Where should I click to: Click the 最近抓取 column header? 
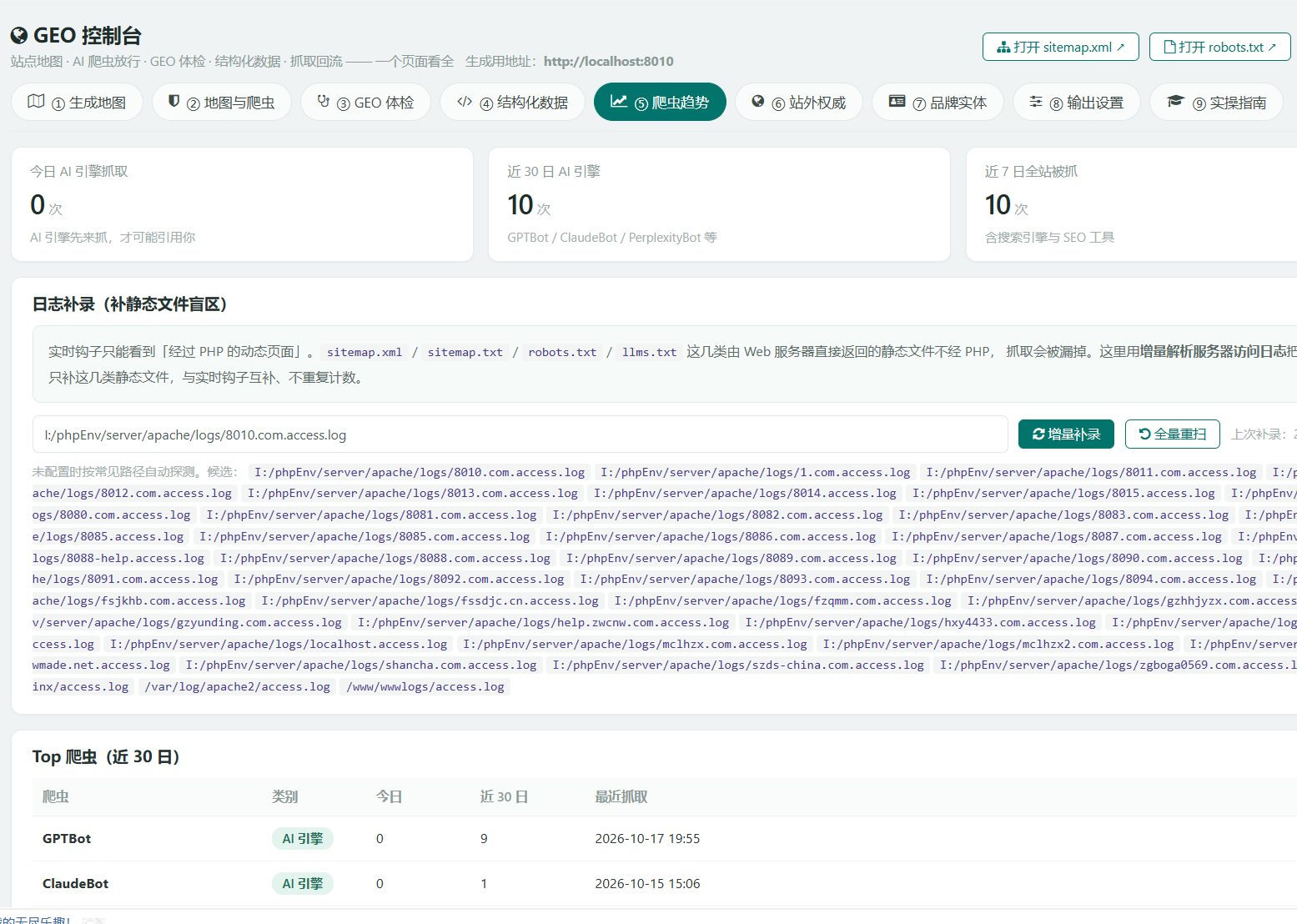[621, 797]
